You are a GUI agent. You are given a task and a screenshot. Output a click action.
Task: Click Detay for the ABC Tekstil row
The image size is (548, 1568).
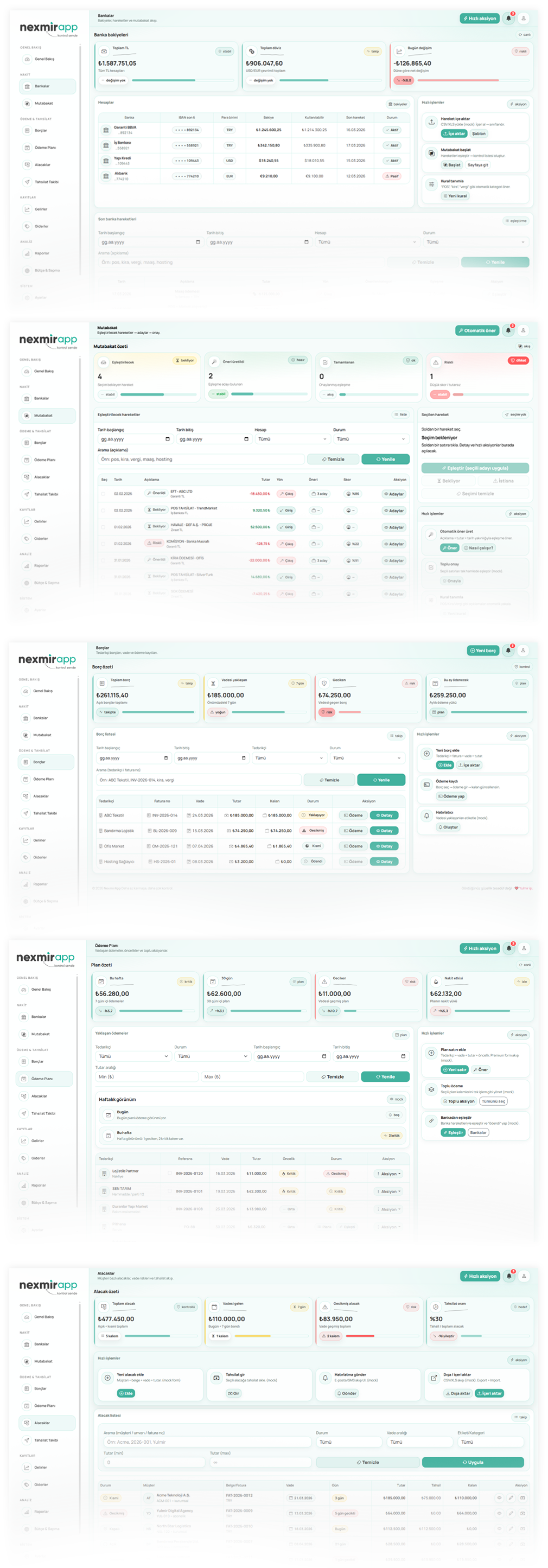(384, 815)
